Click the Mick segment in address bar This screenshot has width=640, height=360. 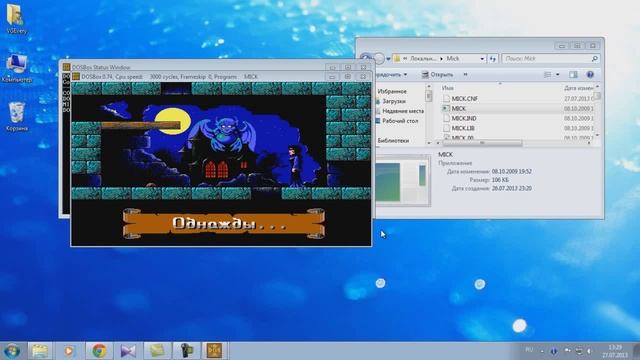click(453, 59)
